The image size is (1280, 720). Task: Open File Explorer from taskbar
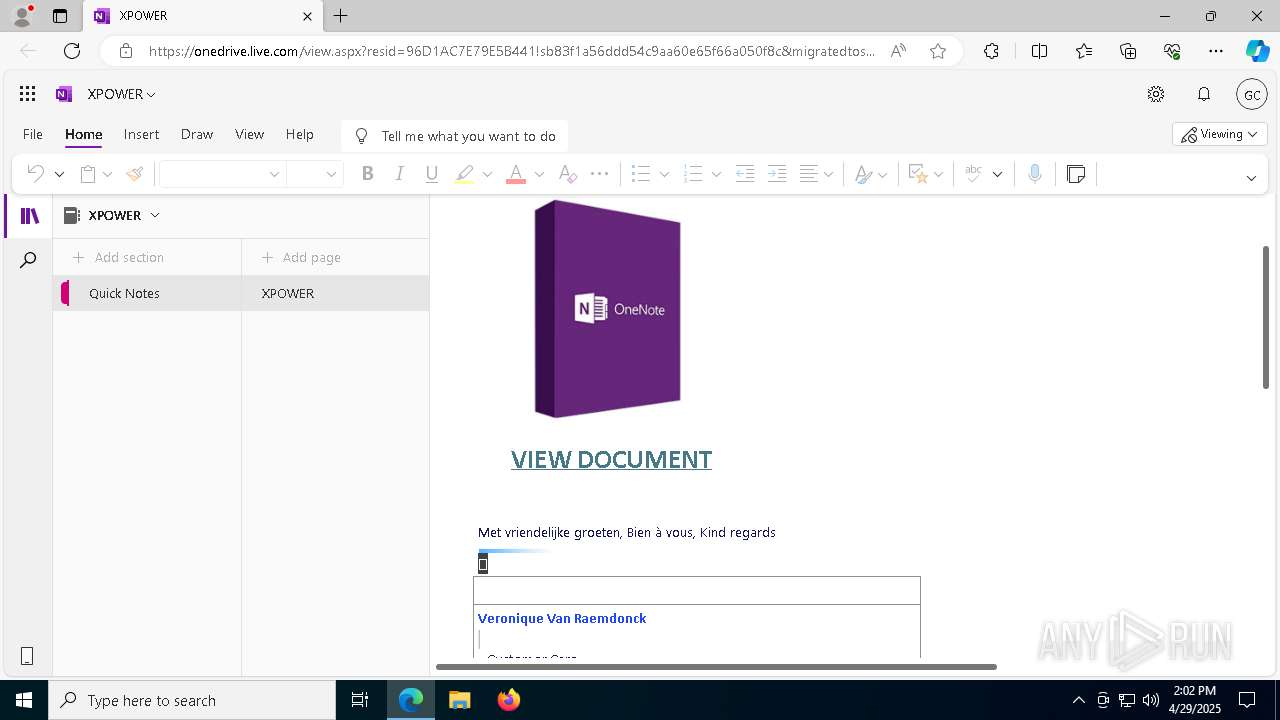point(460,700)
